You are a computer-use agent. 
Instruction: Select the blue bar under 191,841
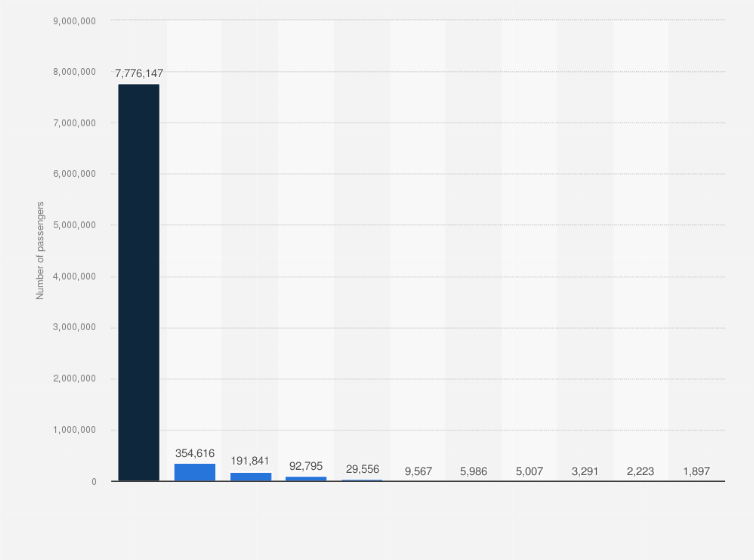(251, 477)
